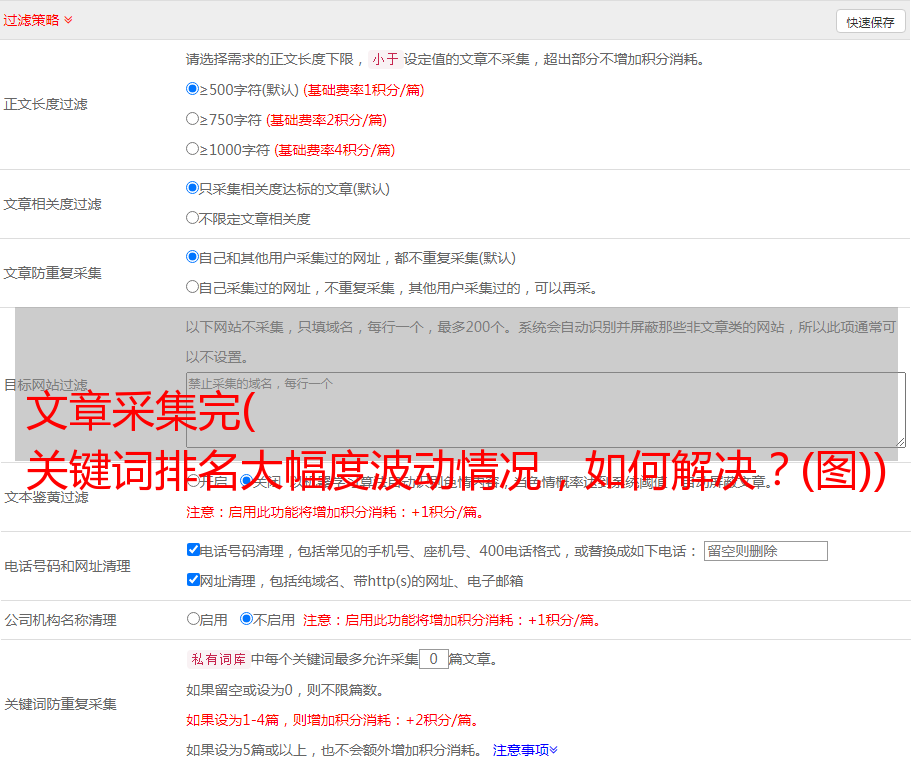Image resolution: width=912 pixels, height=768 pixels.
Task: Select the ≥500字符 default length option
Action: click(x=193, y=89)
